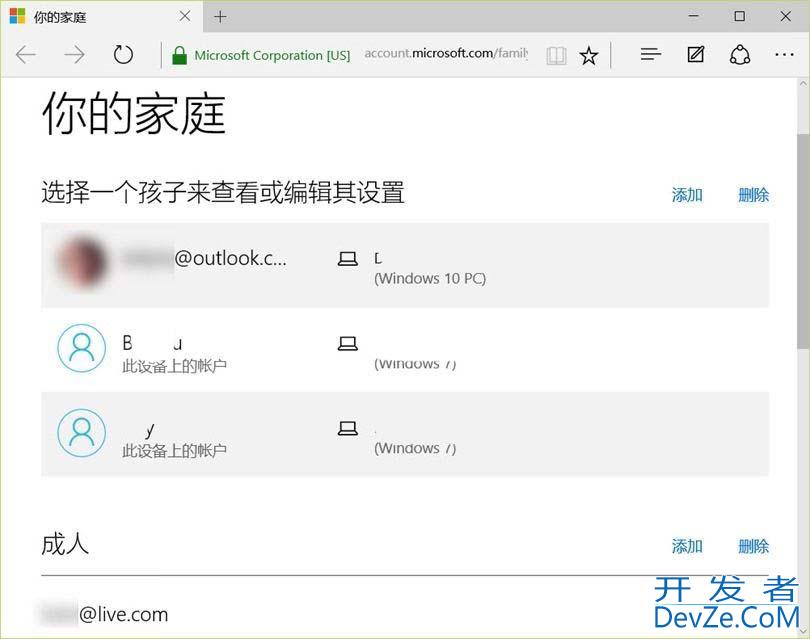Minimize the Edge browser window
The width and height of the screenshot is (810, 639).
point(693,16)
